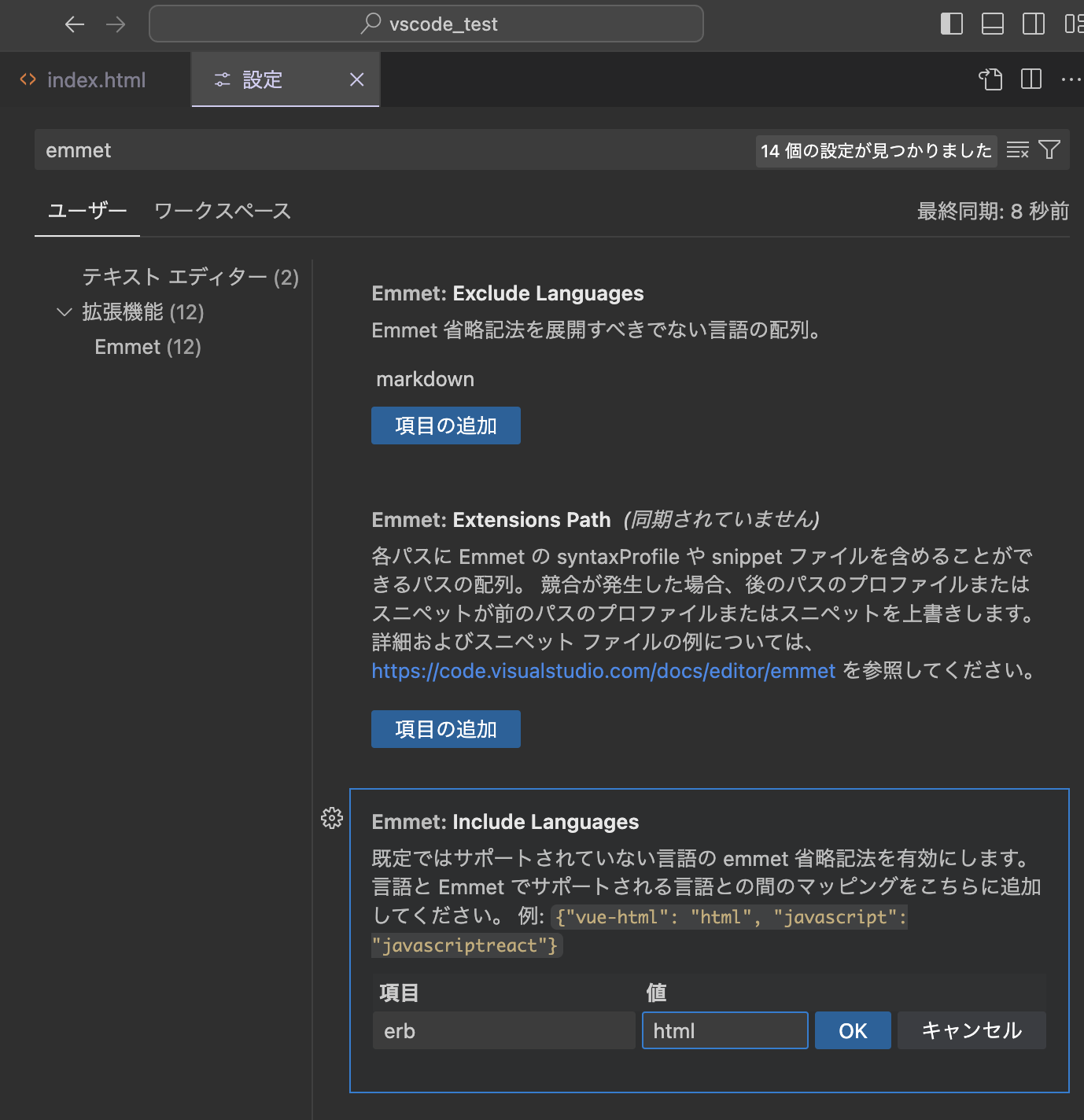Open the settings JSON file icon
This screenshot has width=1084, height=1120.
[990, 79]
